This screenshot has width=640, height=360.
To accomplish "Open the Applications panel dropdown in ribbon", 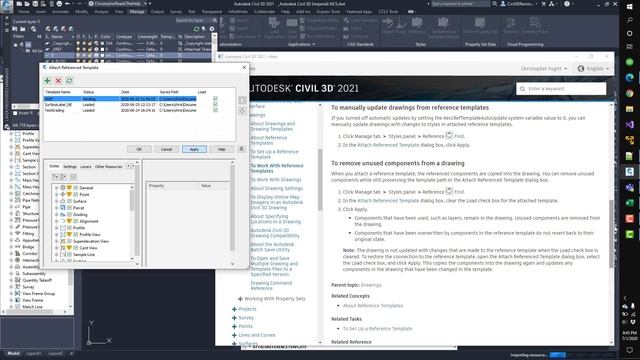I will point(302,44).
